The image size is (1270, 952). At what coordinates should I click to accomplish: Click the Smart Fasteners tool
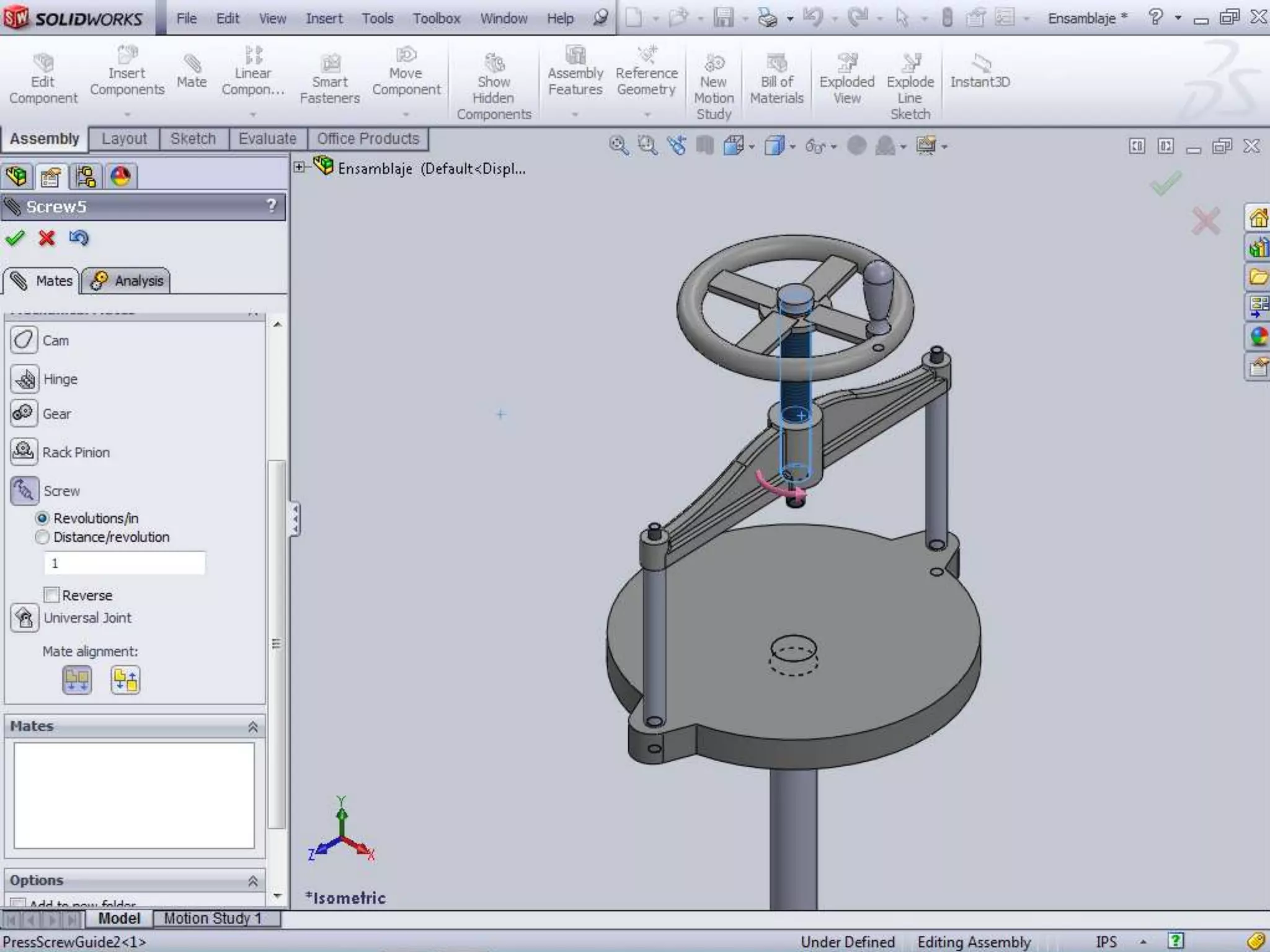tap(329, 81)
